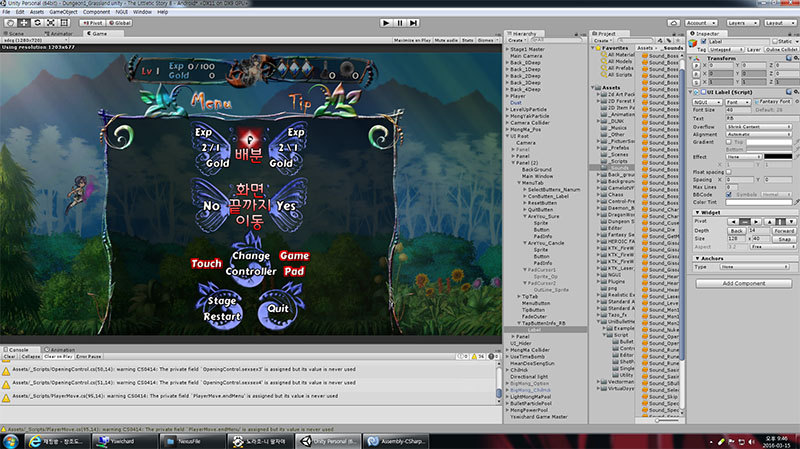Click the Pause button in the toolbar
800x449 pixels.
[x=399, y=21]
